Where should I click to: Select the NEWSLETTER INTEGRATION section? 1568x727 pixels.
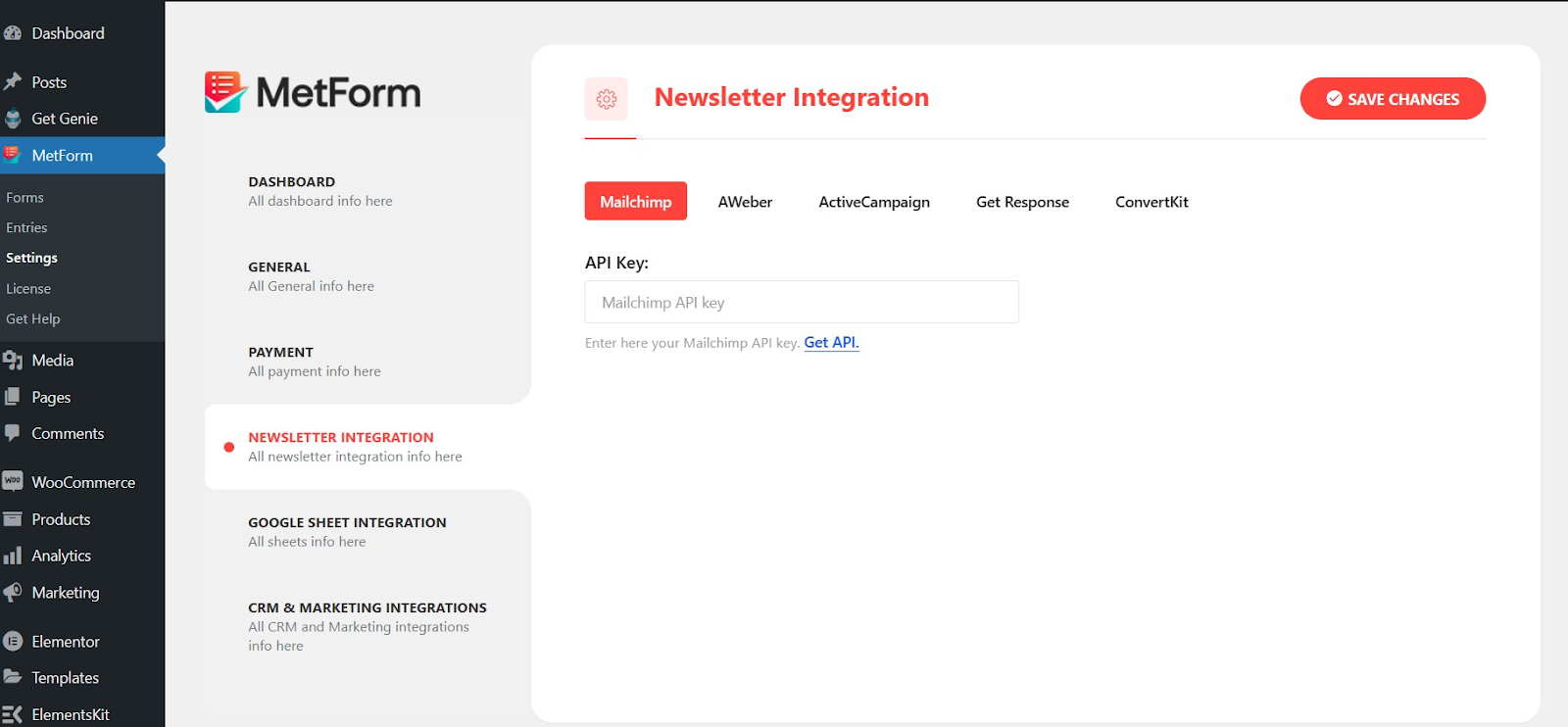click(x=367, y=447)
